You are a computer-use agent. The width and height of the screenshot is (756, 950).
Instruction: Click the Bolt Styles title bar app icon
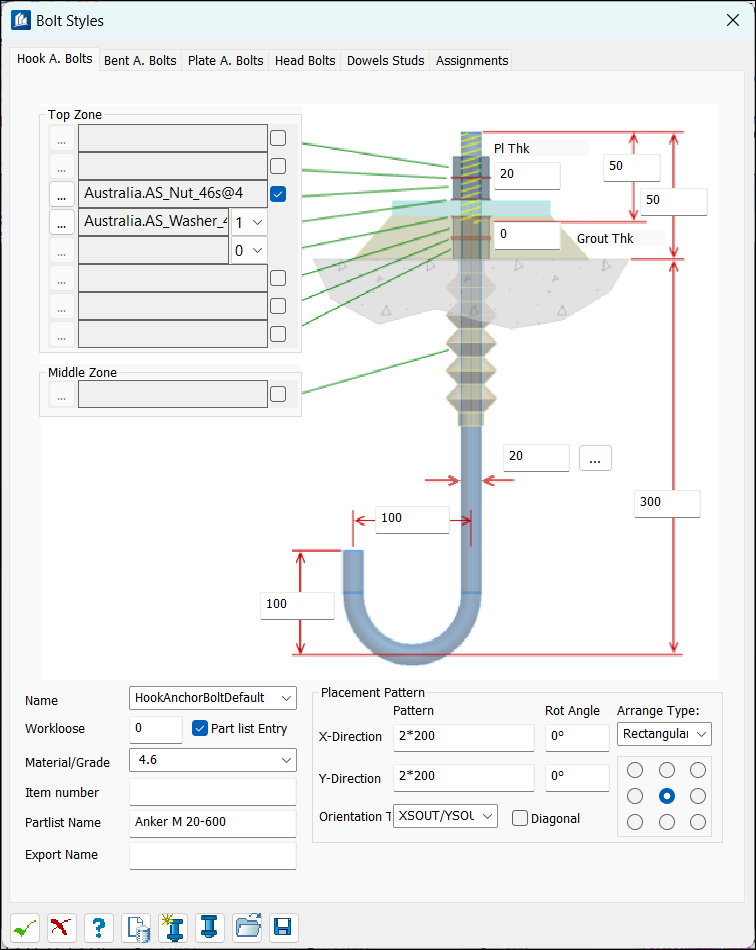[x=21, y=20]
